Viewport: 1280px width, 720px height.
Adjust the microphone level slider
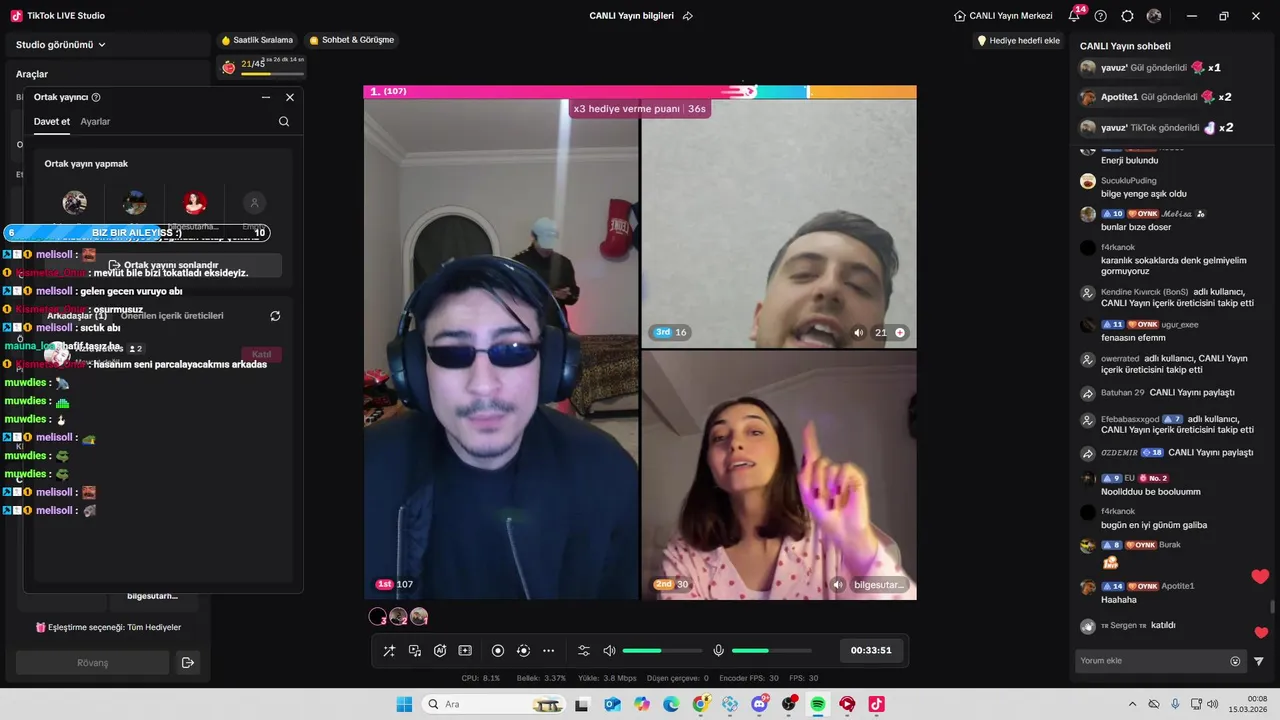771,651
